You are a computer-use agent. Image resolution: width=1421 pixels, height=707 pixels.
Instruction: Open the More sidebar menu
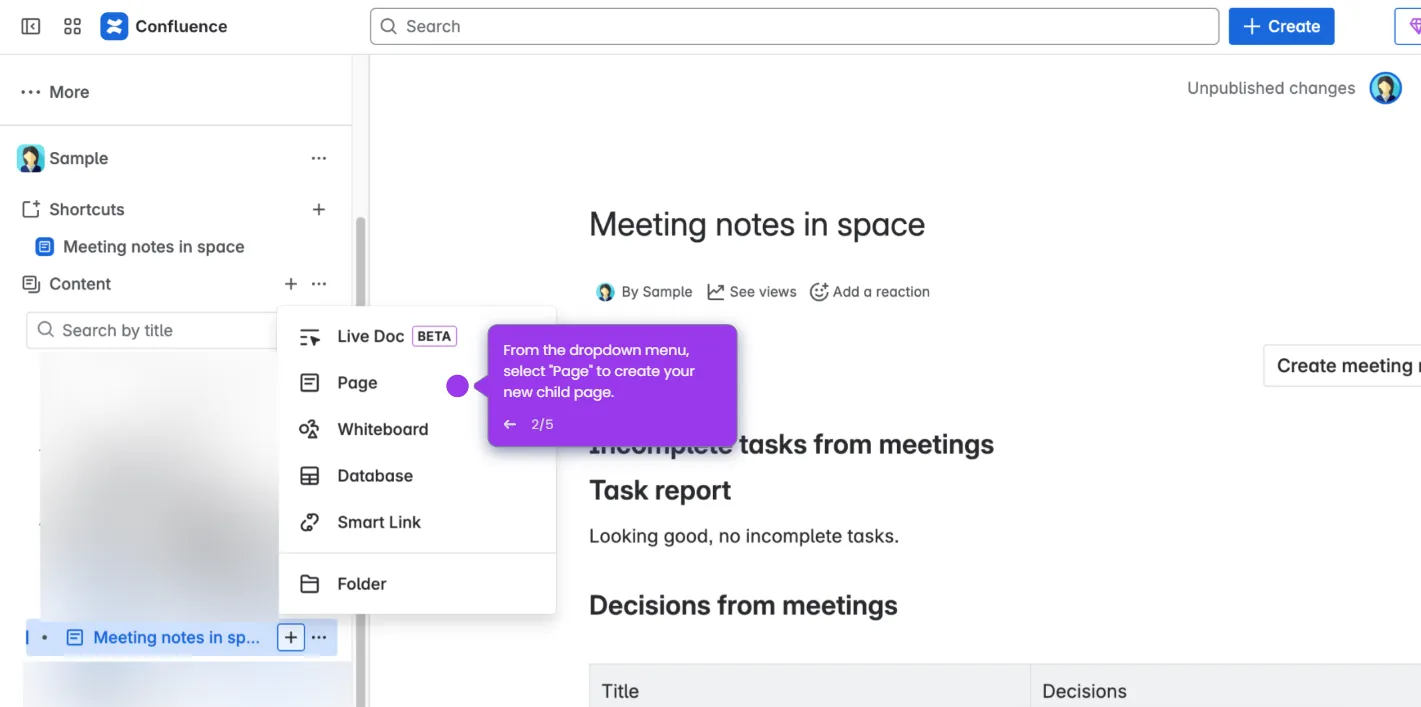click(x=56, y=92)
